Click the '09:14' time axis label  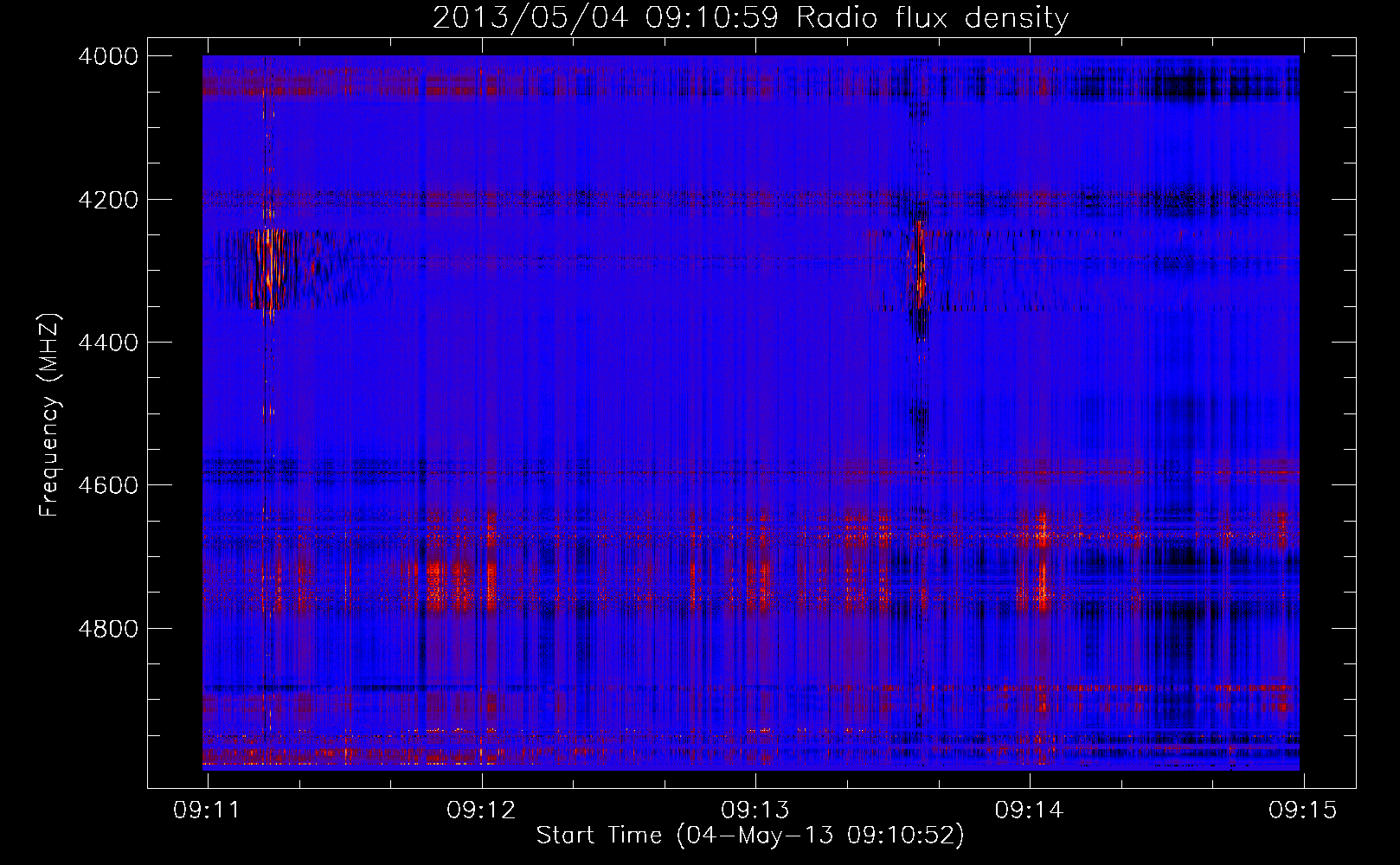1029,810
